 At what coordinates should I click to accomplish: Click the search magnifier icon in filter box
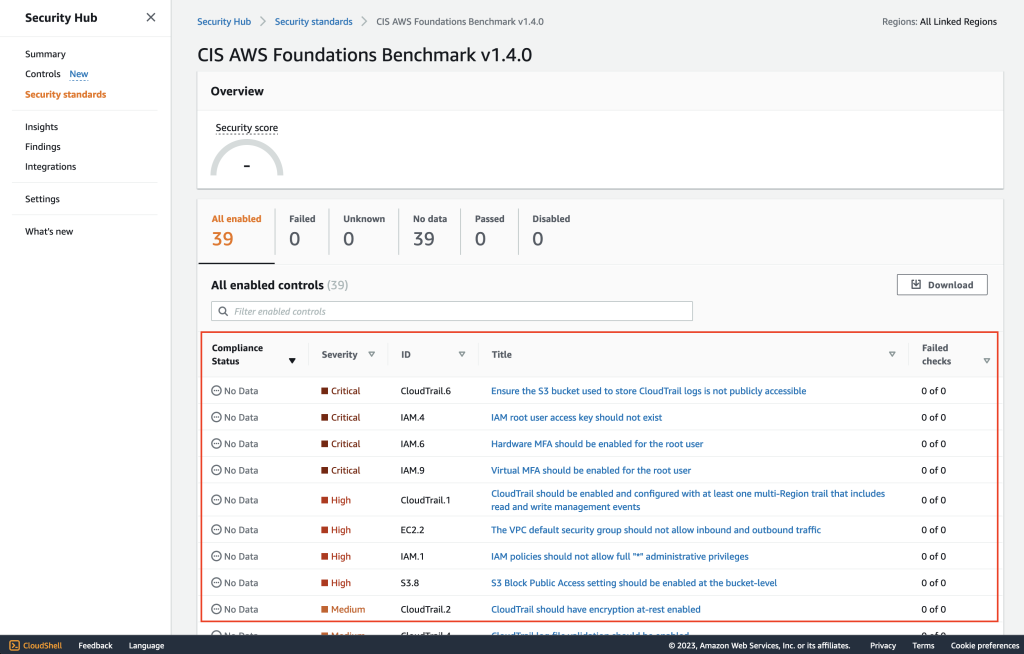tap(223, 312)
